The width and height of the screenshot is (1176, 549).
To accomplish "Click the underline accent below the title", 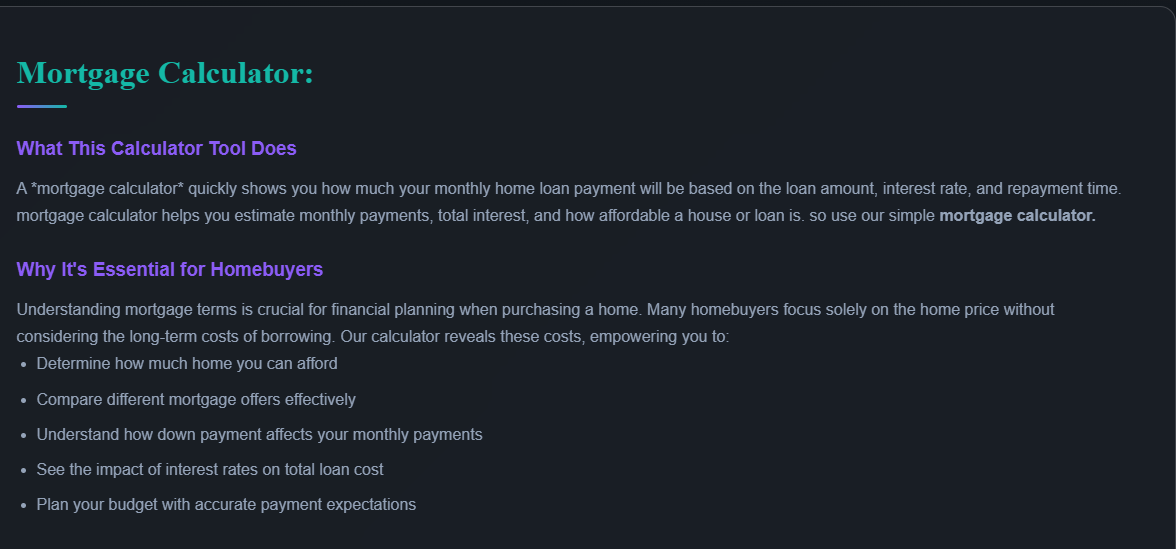I will click(x=42, y=106).
